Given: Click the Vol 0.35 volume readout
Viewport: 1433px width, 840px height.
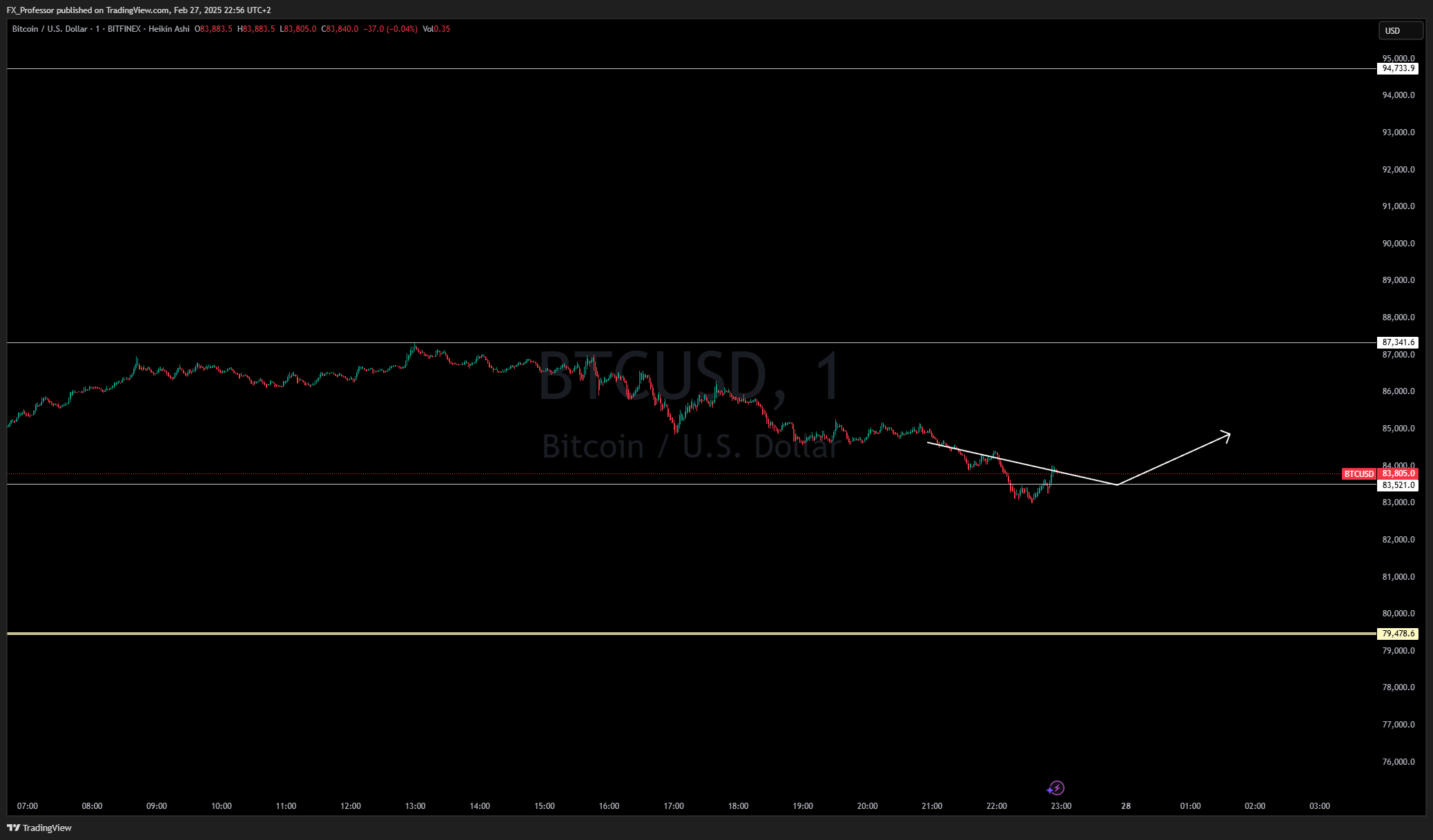Looking at the screenshot, I should click(436, 29).
